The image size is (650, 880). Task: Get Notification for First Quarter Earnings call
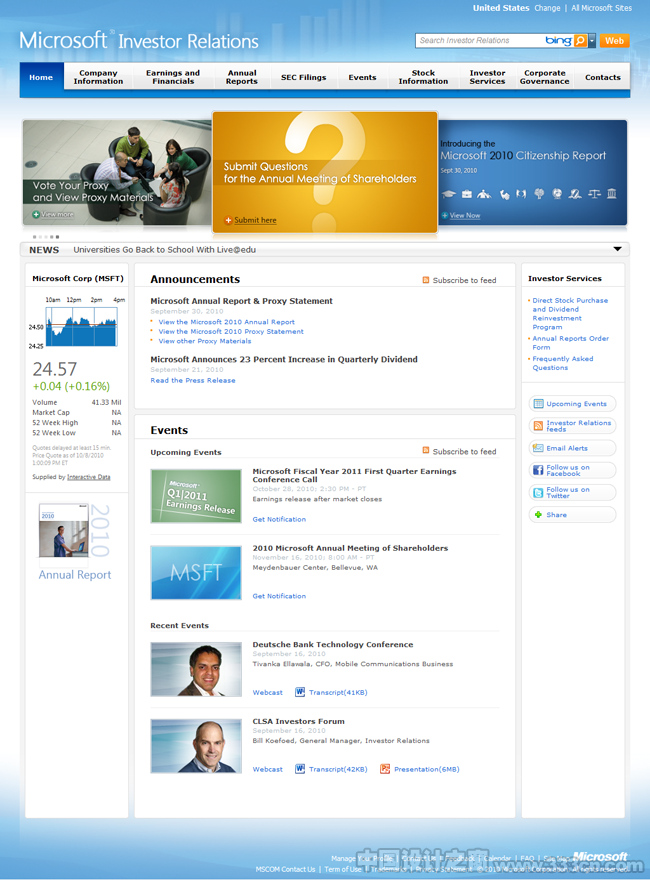click(x=279, y=520)
